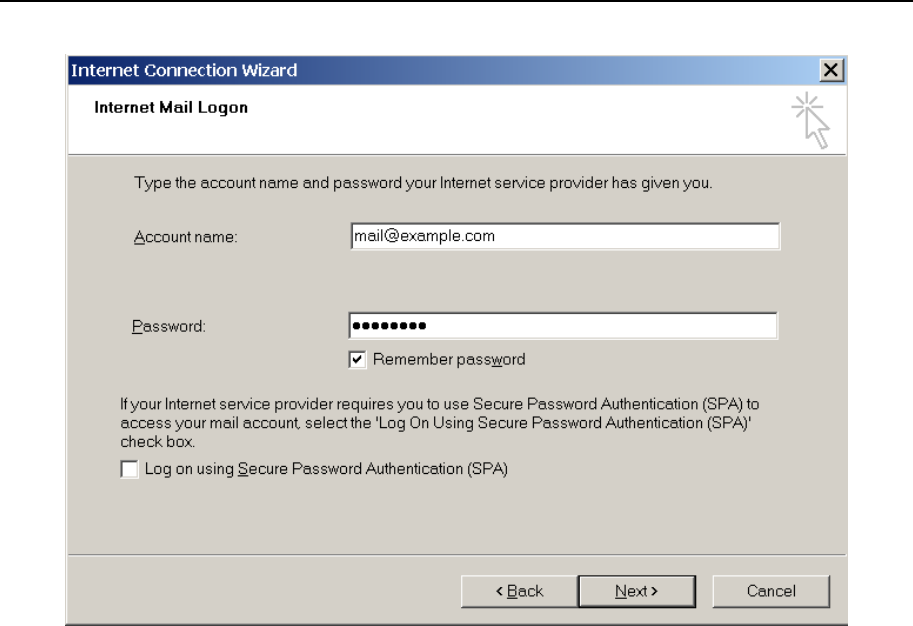
Task: Uncheck the Remember password checkbox
Action: 357,359
